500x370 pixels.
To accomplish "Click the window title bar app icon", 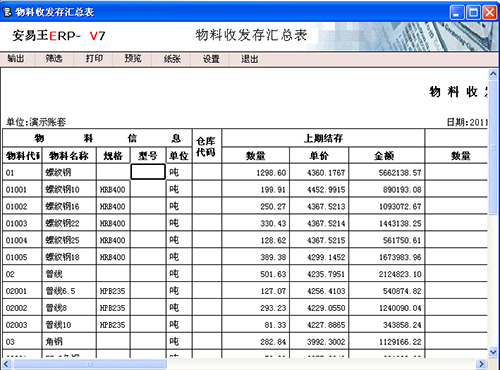I will (x=7, y=12).
